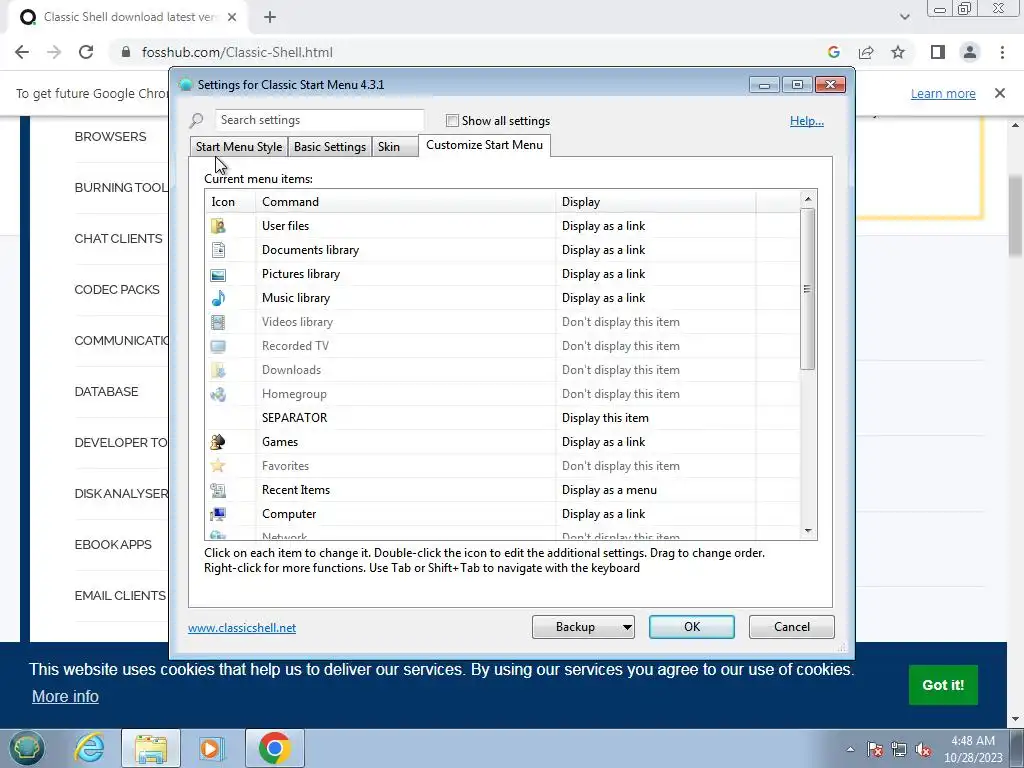Click the Chrome taskbar icon

coord(274,748)
